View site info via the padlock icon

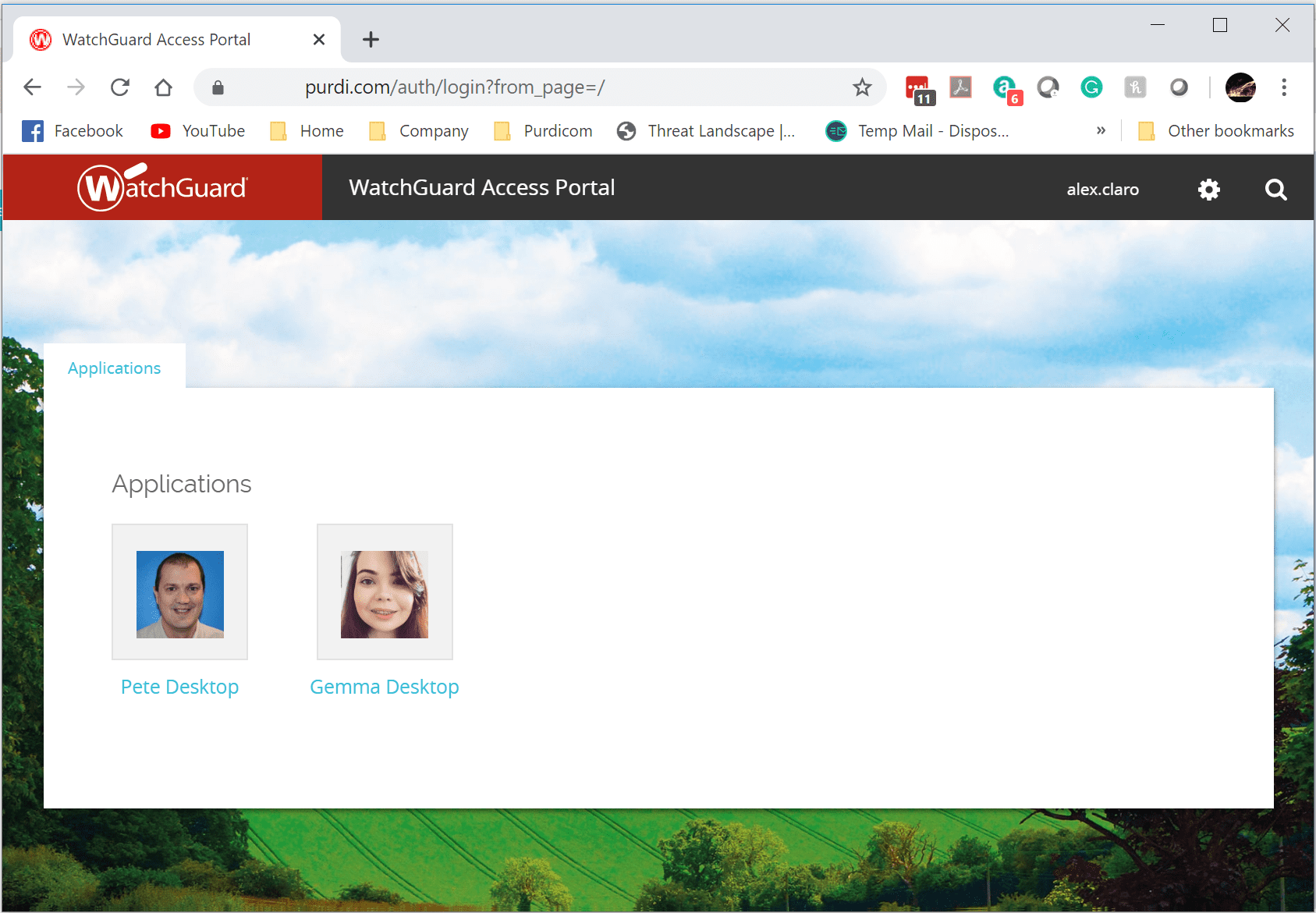218,87
